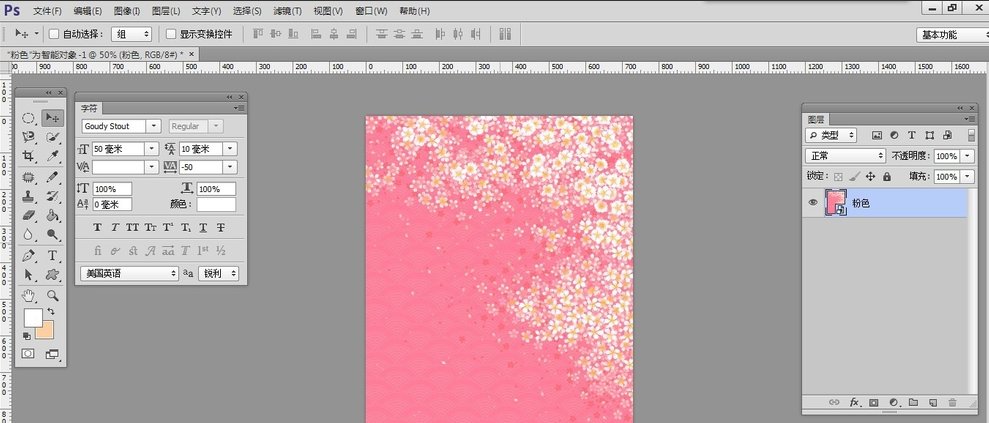Click the Add layer style fx icon

[855, 402]
